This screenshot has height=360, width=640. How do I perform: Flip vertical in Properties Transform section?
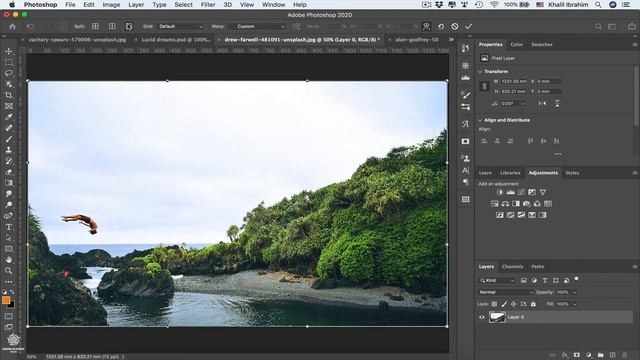[557, 104]
